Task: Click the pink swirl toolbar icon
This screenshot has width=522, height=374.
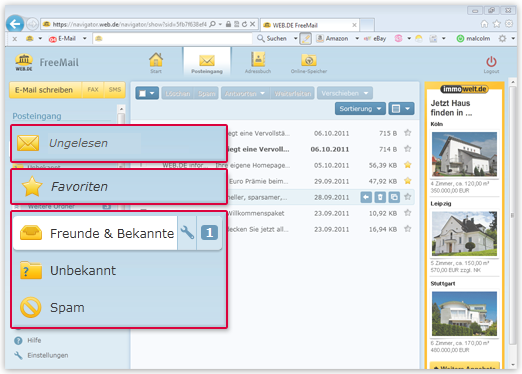Action: [x=398, y=39]
